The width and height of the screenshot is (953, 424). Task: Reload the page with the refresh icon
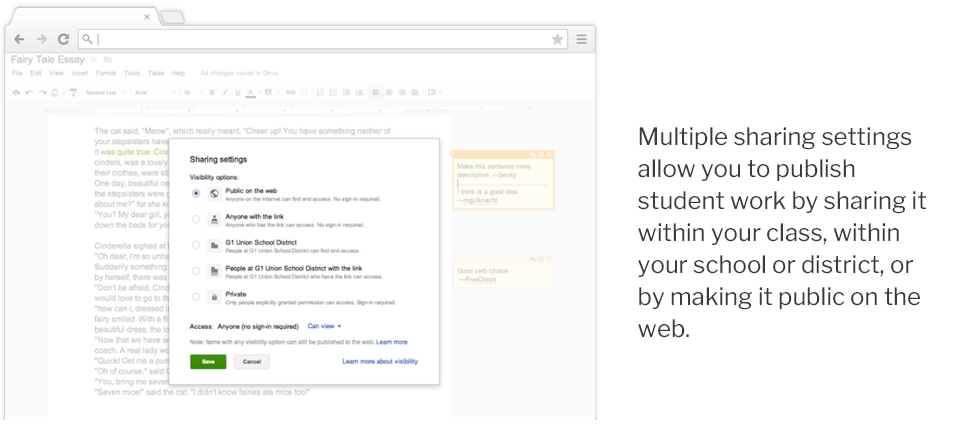(x=63, y=39)
